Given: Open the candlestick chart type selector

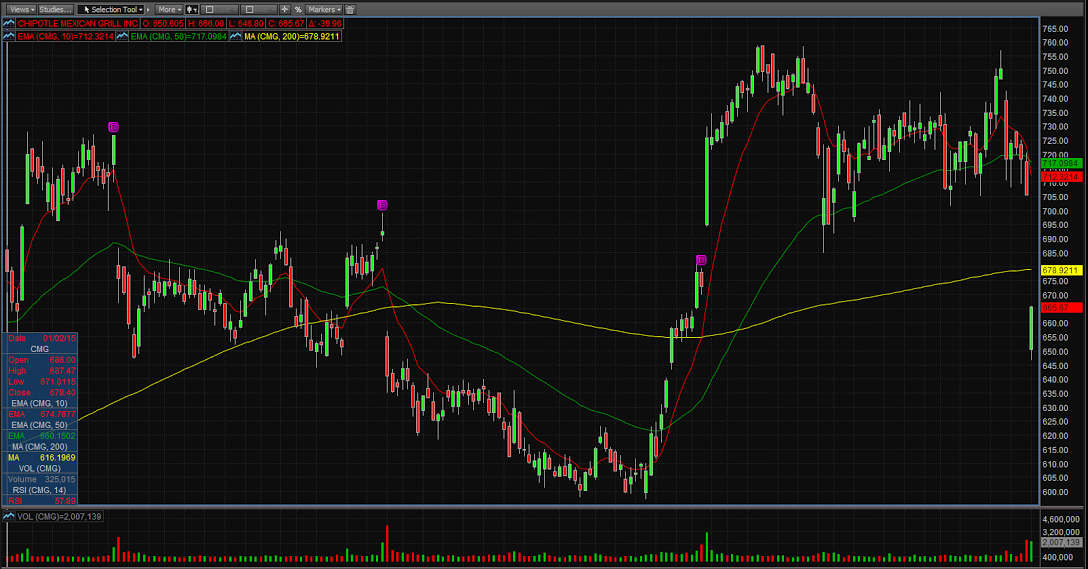Looking at the screenshot, I should click(192, 10).
